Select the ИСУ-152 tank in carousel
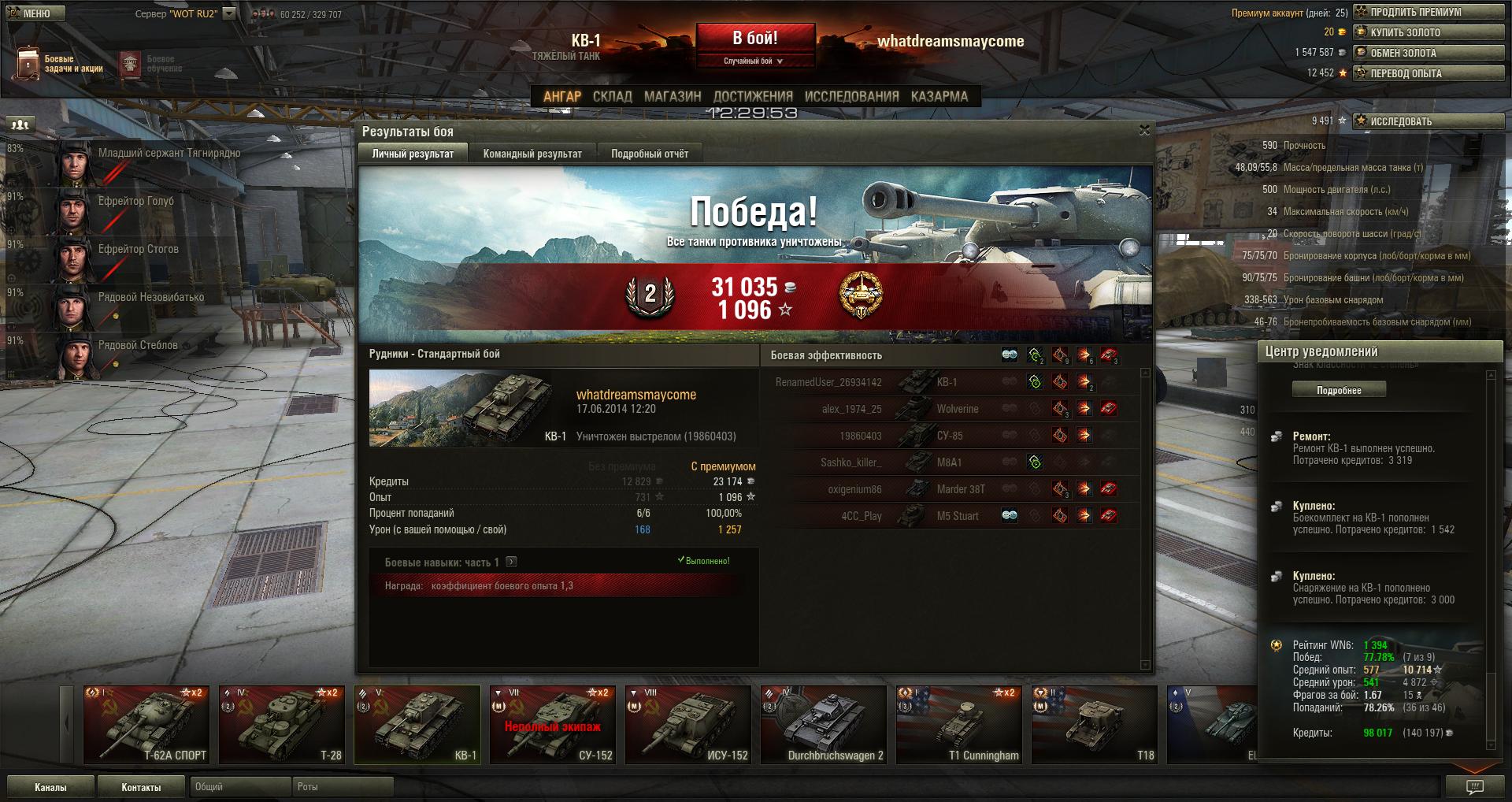 coord(688,725)
